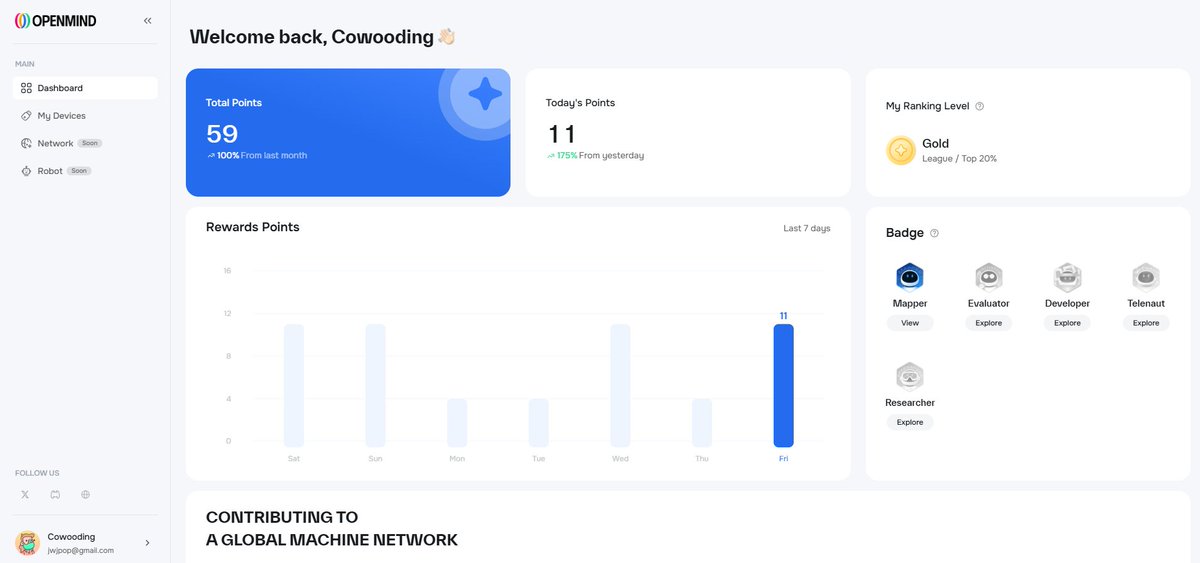
Task: Click the Dashboard grid icon
Action: pos(27,88)
